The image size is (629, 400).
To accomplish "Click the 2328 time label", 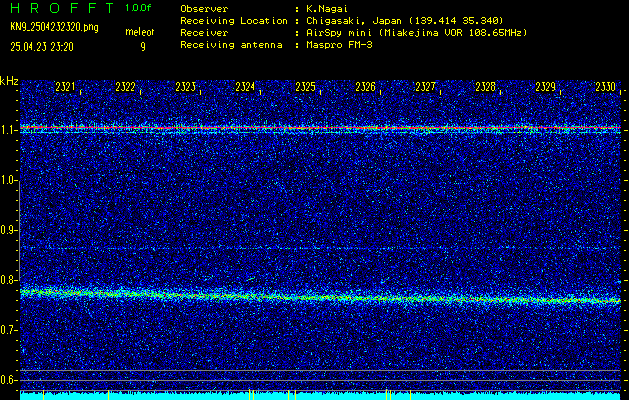I will (485, 87).
